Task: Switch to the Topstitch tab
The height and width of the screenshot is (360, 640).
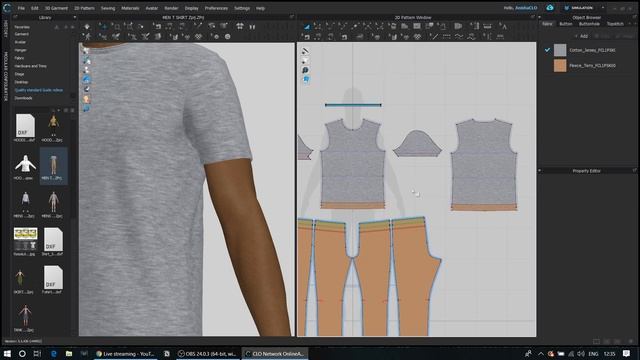Action: (615, 24)
